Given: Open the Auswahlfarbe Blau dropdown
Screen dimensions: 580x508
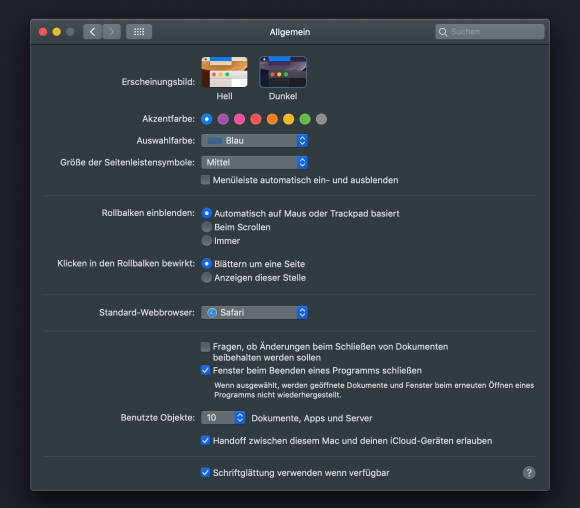Looking at the screenshot, I should click(x=254, y=141).
